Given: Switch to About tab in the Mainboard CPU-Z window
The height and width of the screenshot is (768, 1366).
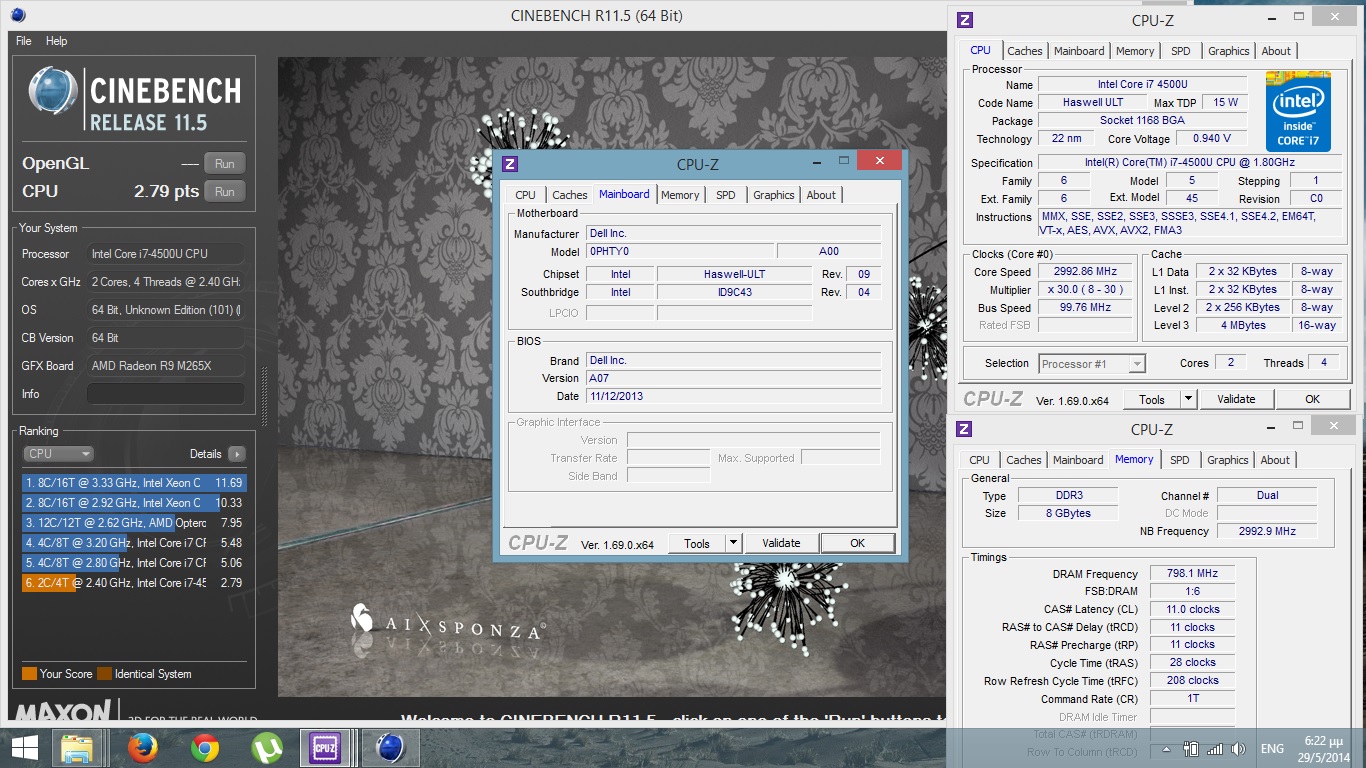Looking at the screenshot, I should tap(821, 195).
